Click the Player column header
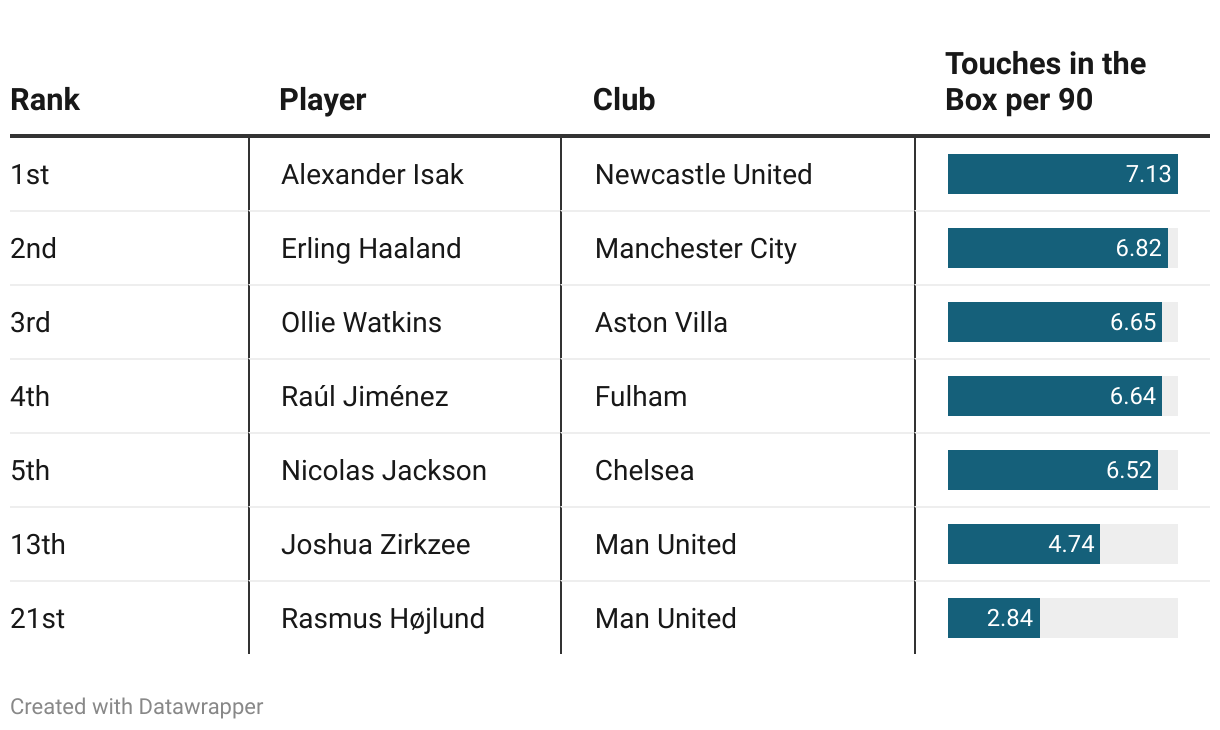This screenshot has width=1220, height=730. (x=323, y=100)
